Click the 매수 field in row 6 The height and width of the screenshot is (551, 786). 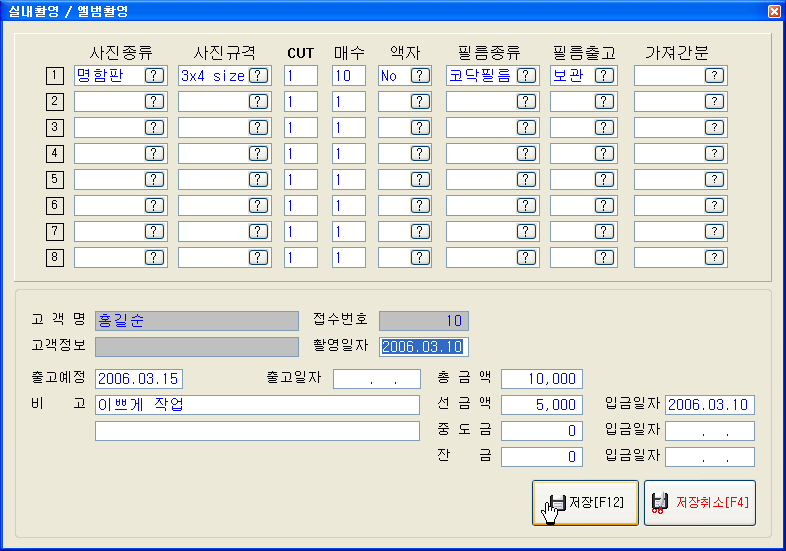click(x=349, y=206)
